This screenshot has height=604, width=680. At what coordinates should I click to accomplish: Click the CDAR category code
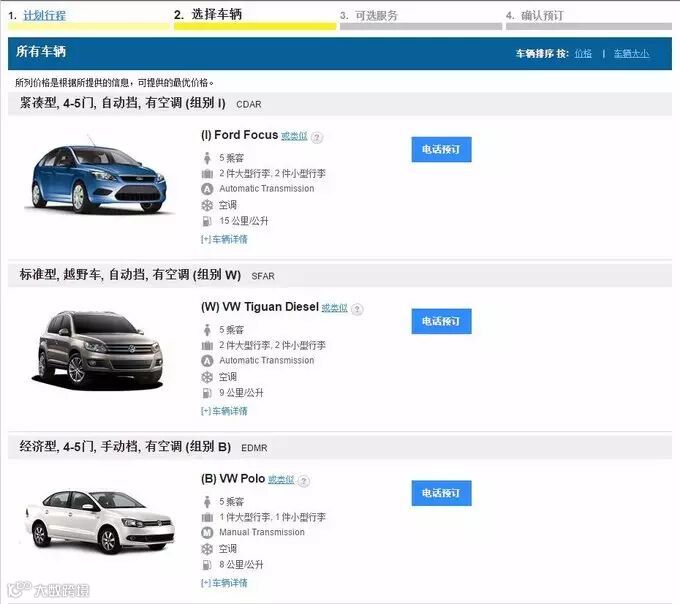click(249, 104)
